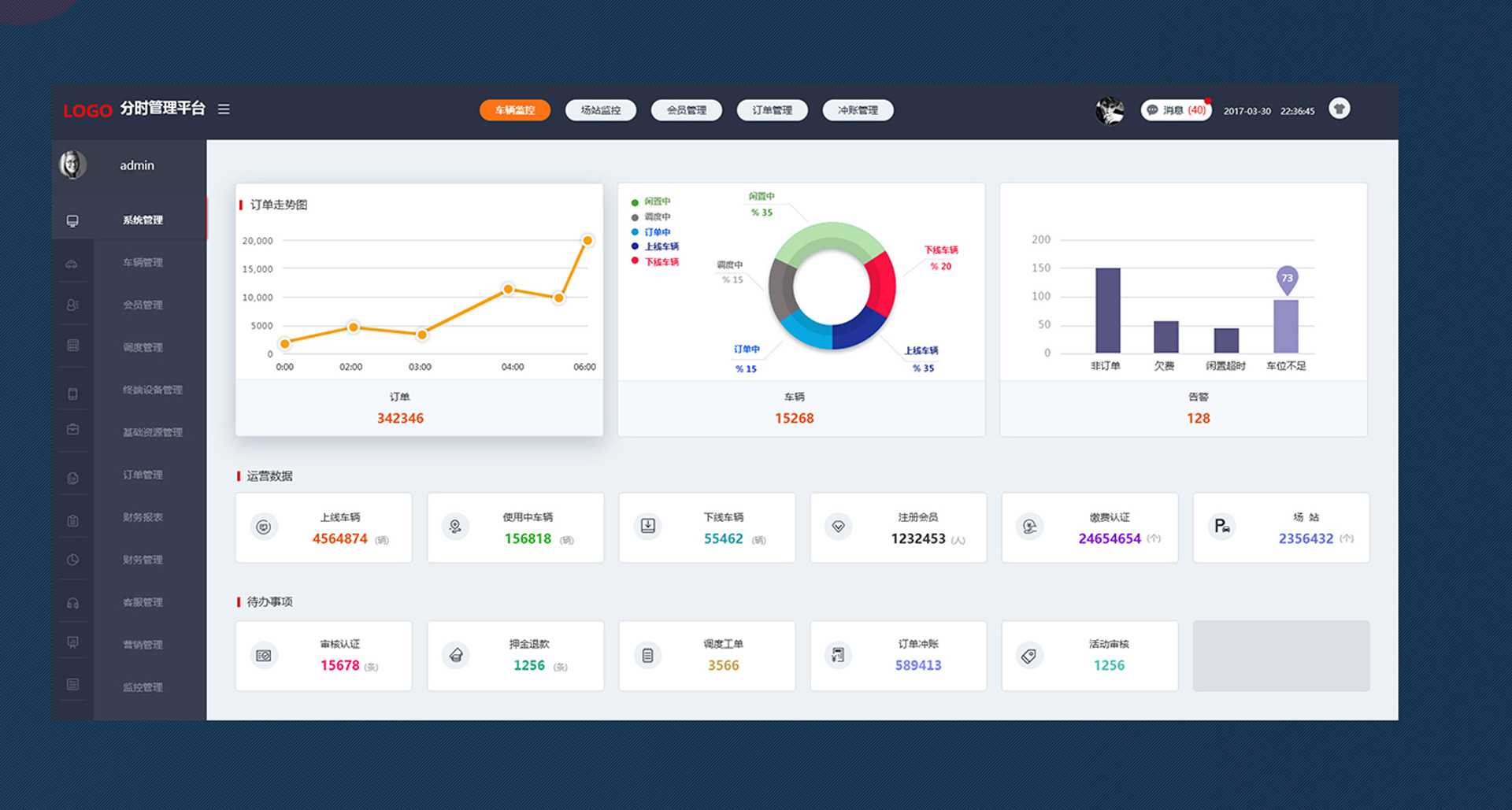The width and height of the screenshot is (1512, 810).
Task: Click the 车位不足 bar with 73 marker
Action: [1286, 326]
